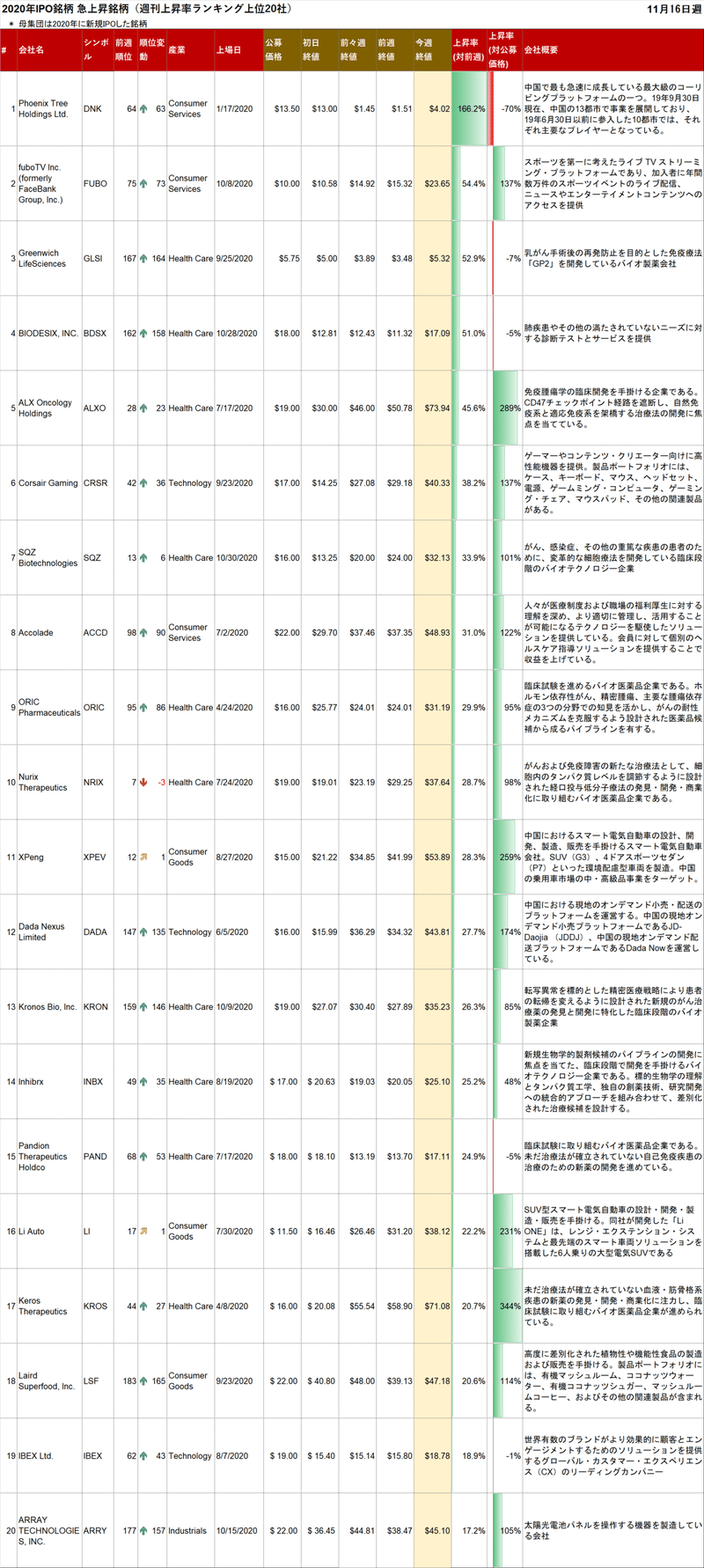Click green up arrow in Pandion Therapeutics row
704x1568 pixels.
143,1157
